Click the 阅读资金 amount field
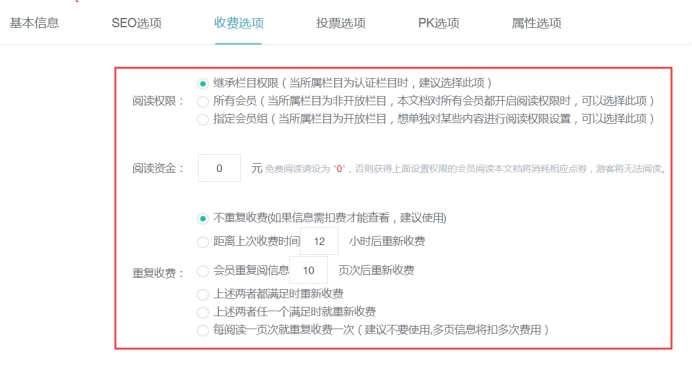This screenshot has width=692, height=370. pyautogui.click(x=219, y=168)
